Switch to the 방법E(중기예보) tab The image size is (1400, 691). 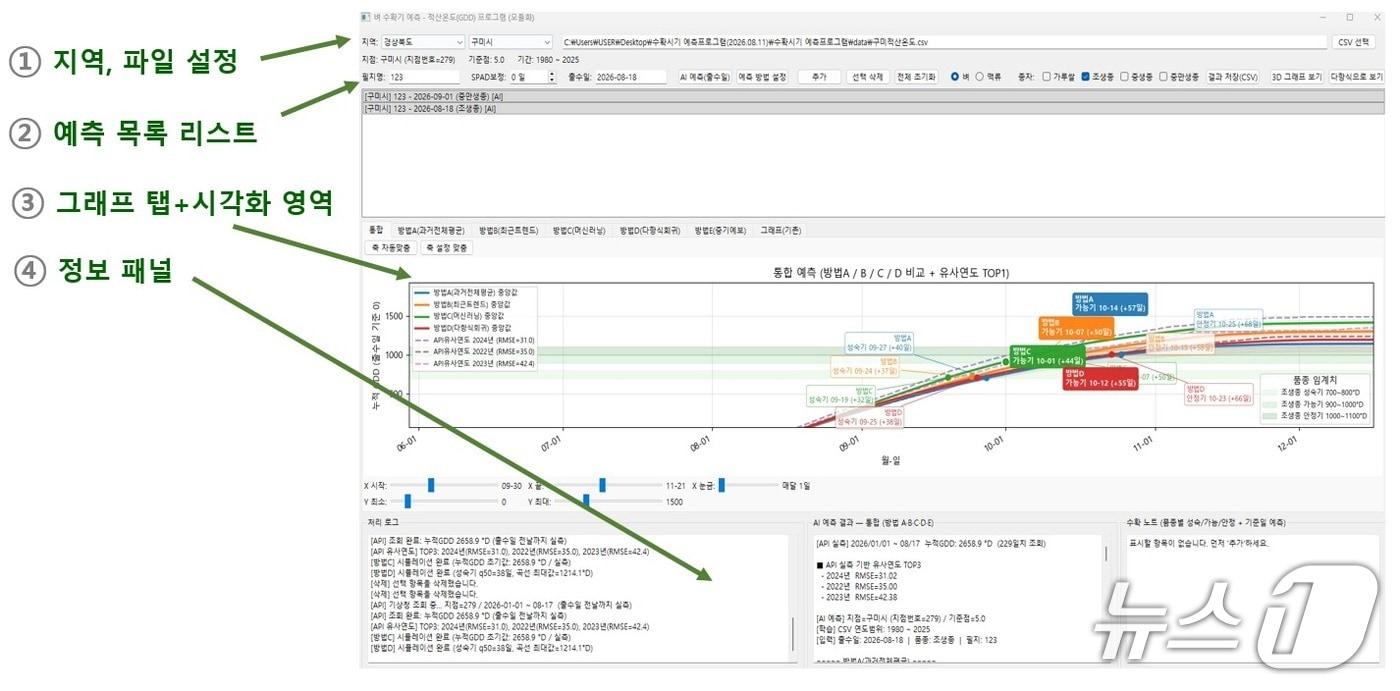[722, 230]
